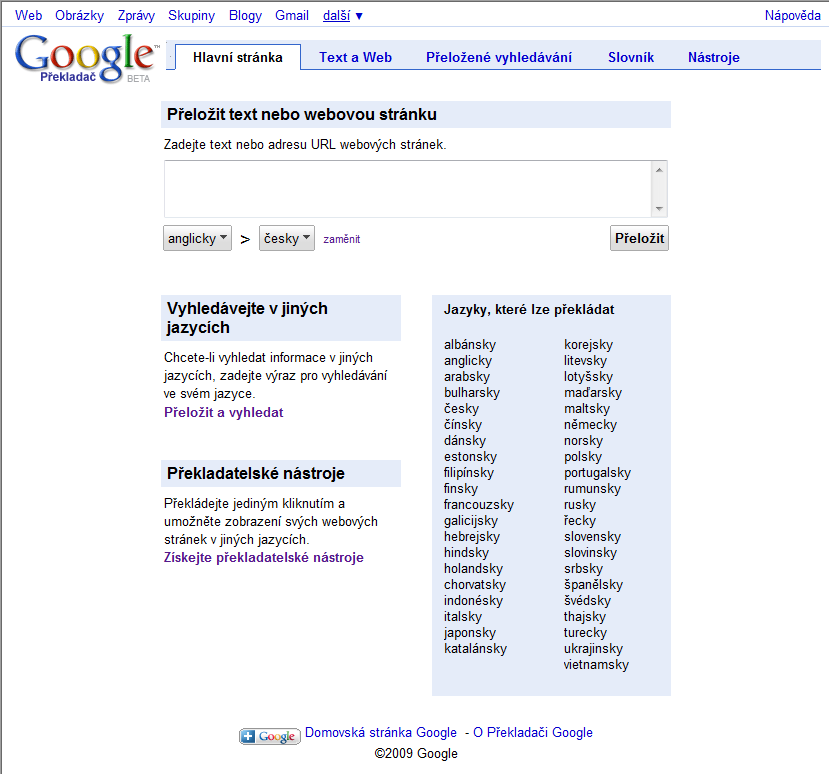The image size is (829, 774).
Task: Click 'katalánsky' in the language list
Action: click(x=475, y=648)
